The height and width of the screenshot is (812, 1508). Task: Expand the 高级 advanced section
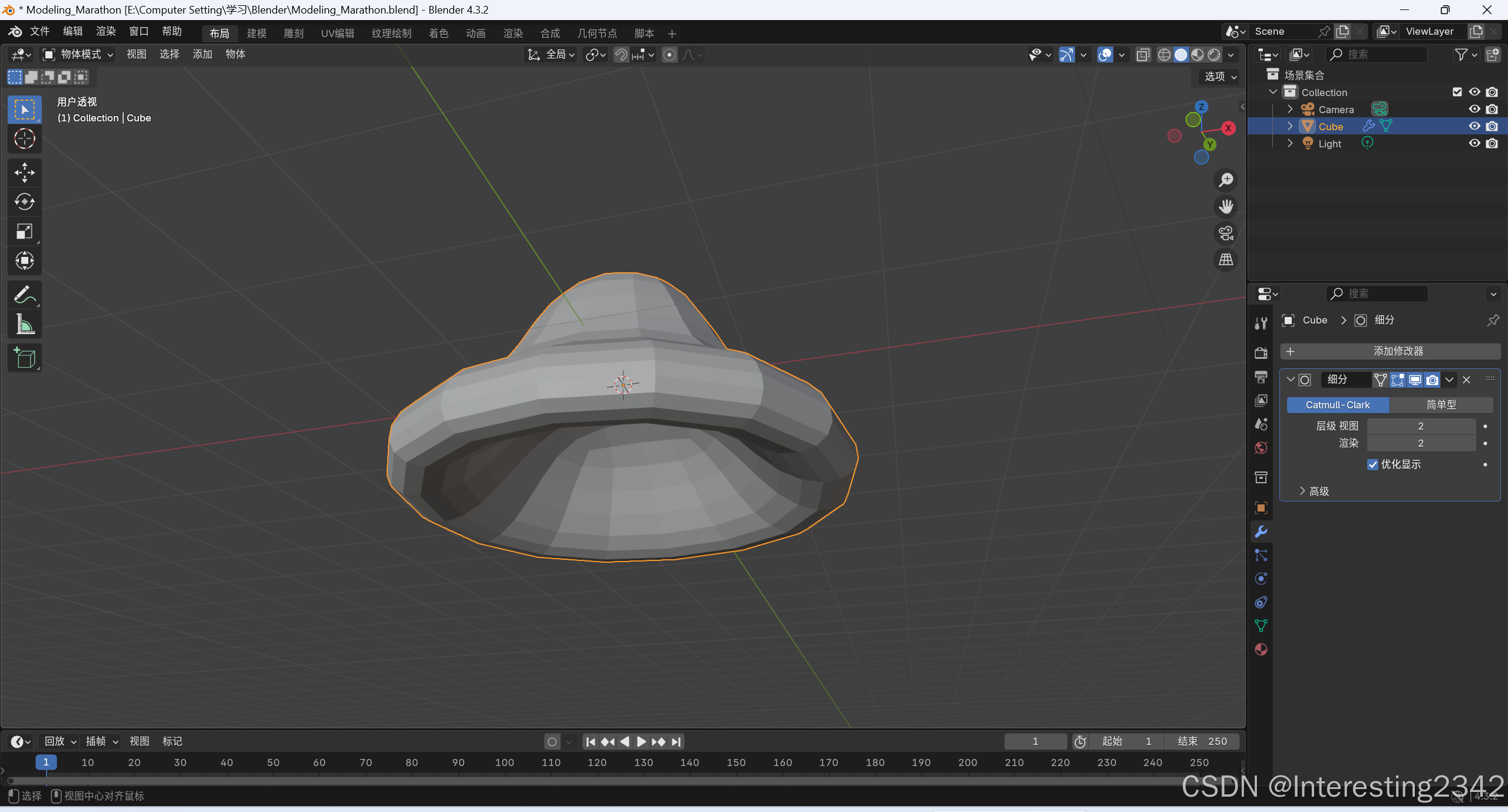pyautogui.click(x=1314, y=491)
